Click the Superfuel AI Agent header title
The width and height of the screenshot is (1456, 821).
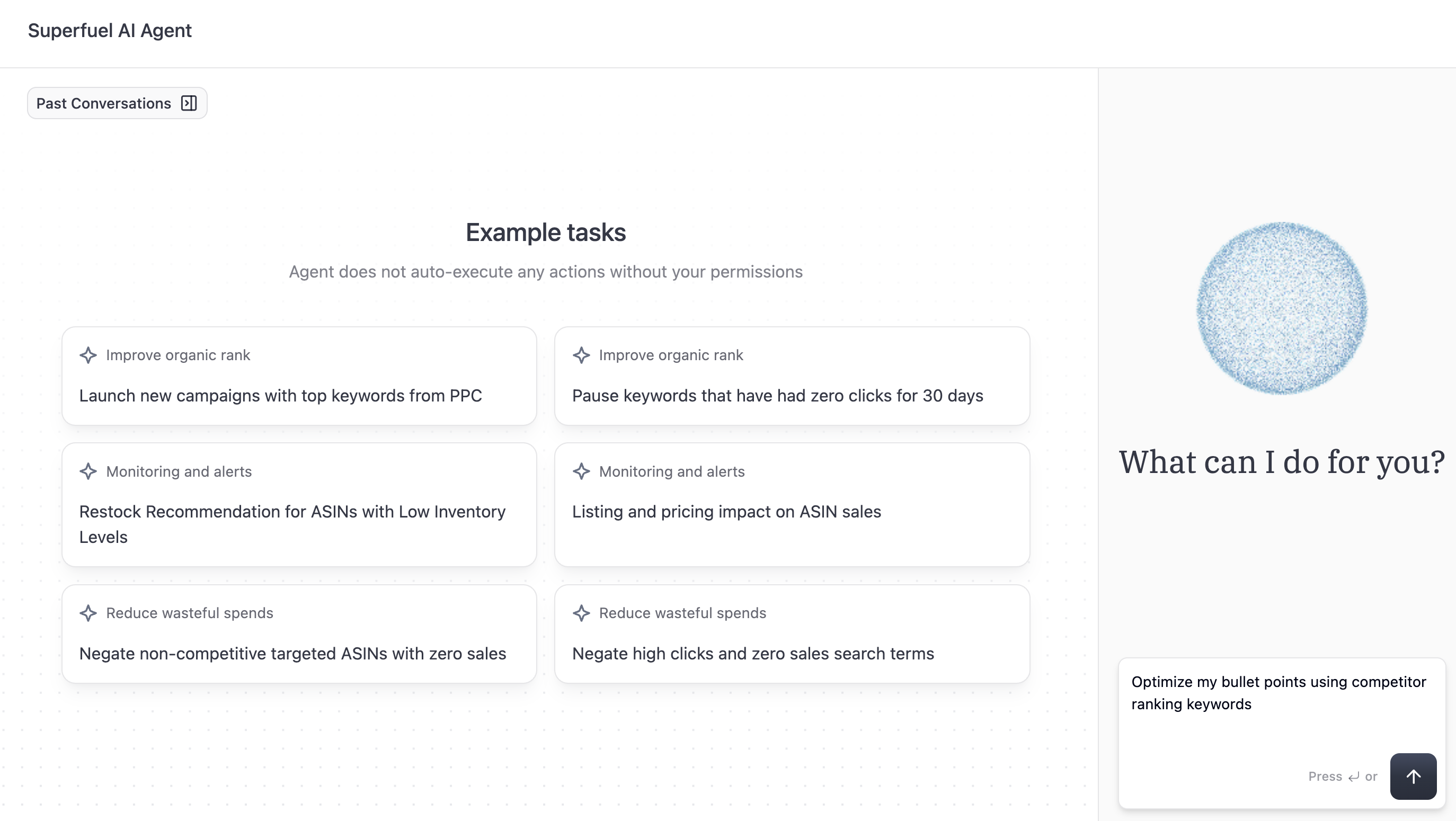(x=110, y=31)
